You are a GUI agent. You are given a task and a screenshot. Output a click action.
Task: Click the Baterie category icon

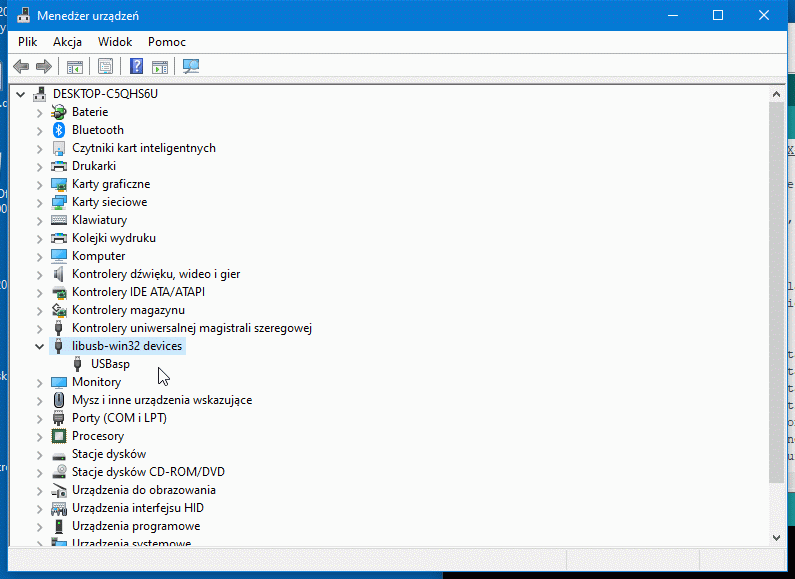click(x=59, y=112)
